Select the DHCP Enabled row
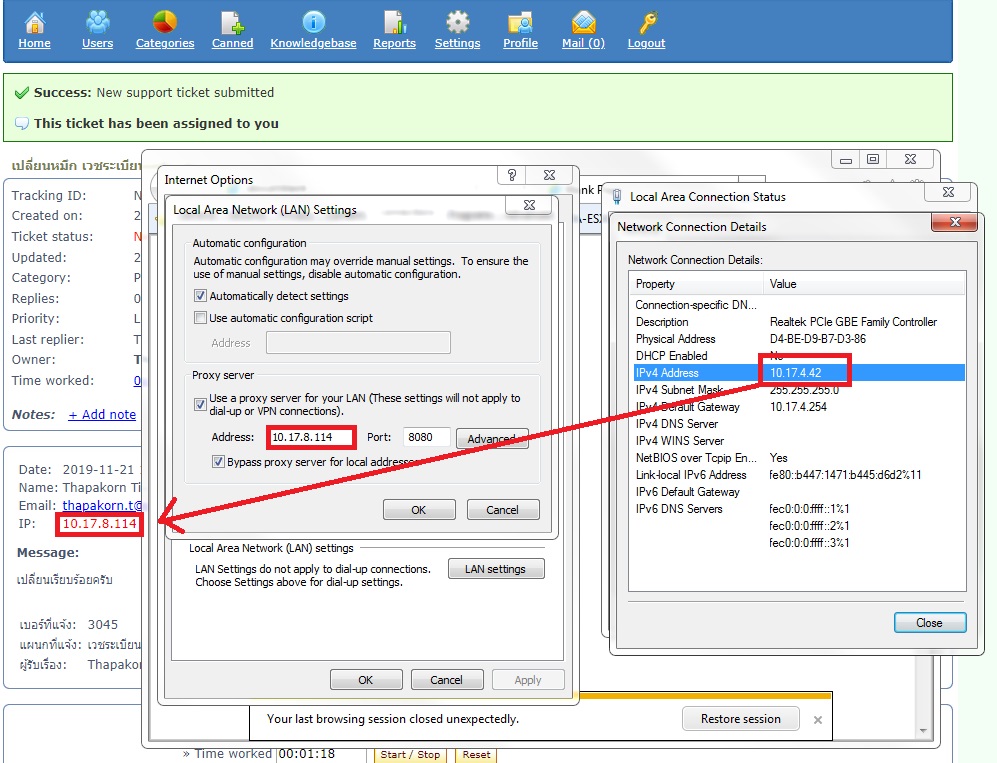The image size is (997, 763). point(798,356)
